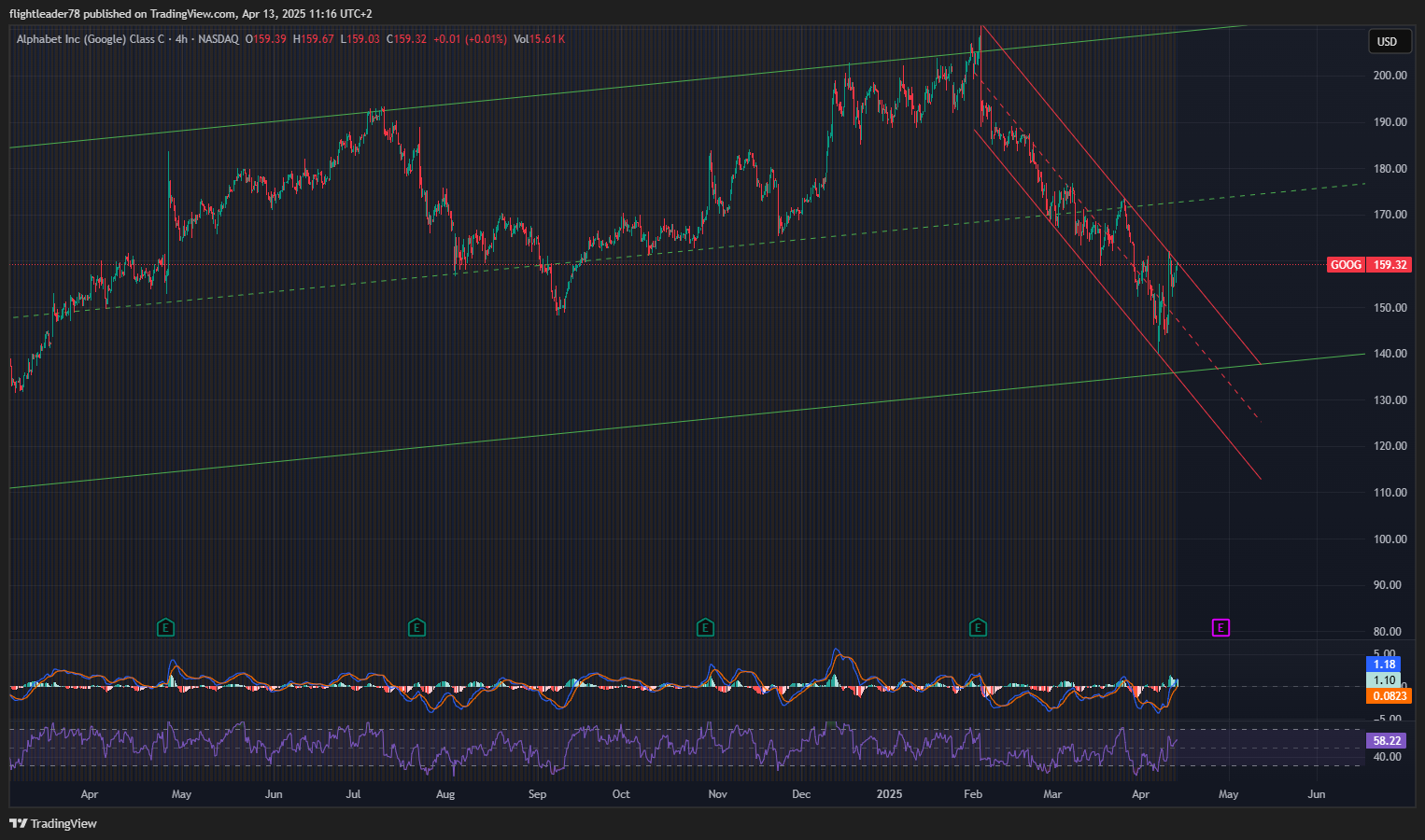Viewport: 1425px width, 840px height.
Task: Click the 'Feb' time axis label
Action: point(973,795)
